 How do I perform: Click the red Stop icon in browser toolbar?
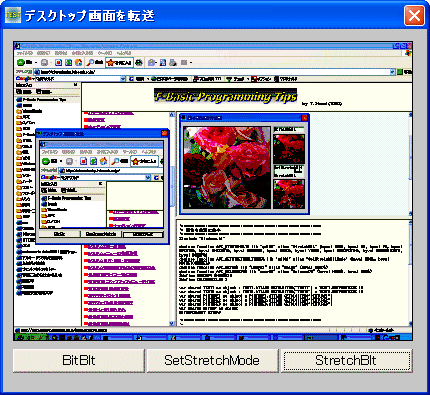click(x=59, y=62)
